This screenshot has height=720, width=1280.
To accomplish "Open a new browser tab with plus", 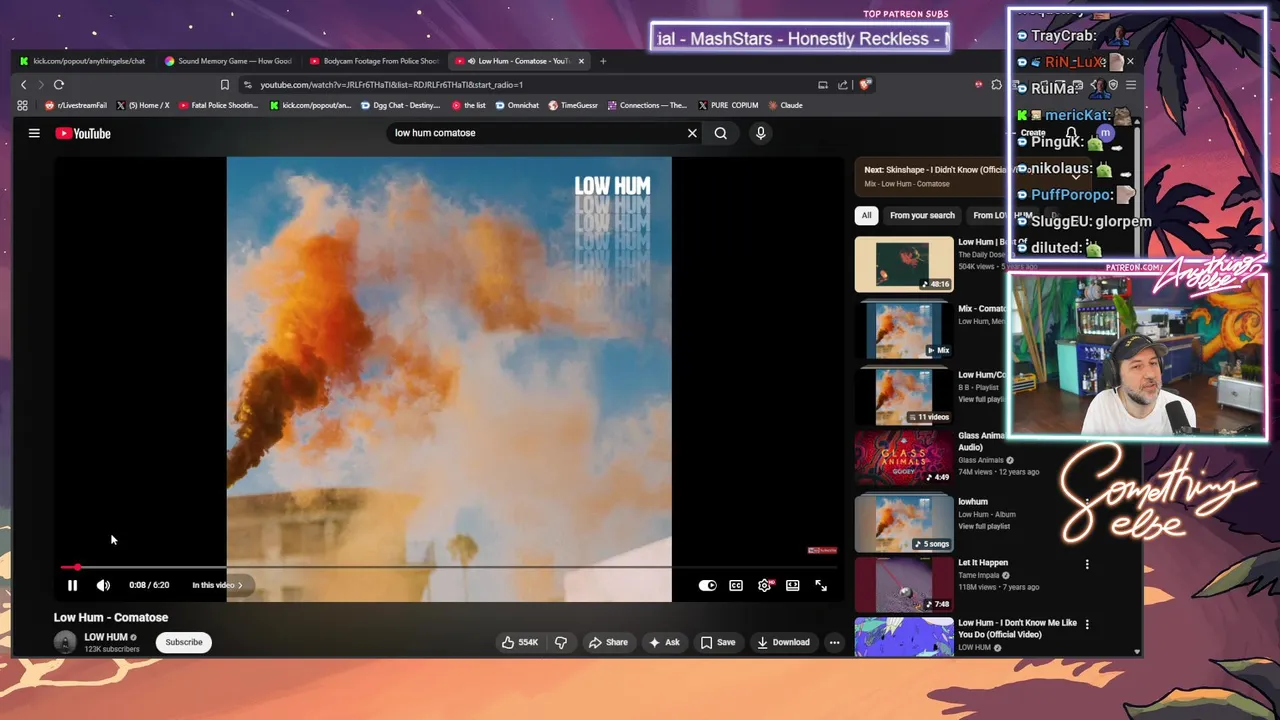I will click(x=603, y=61).
